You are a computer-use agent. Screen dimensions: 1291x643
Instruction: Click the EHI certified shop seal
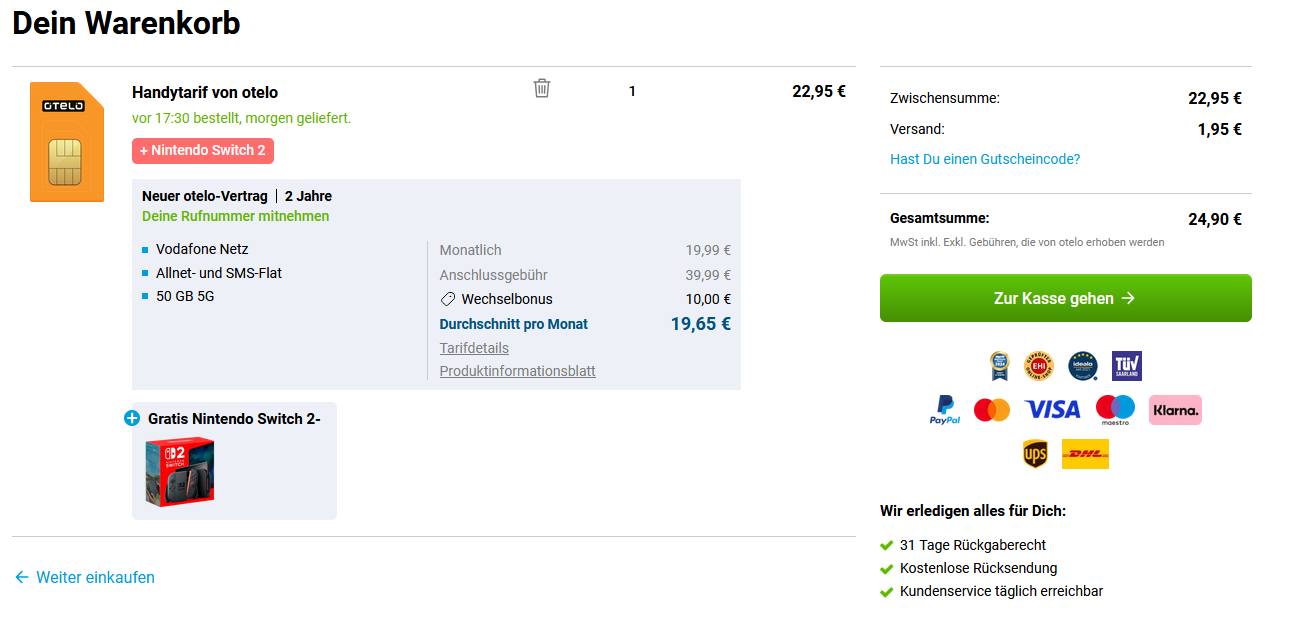click(x=1039, y=366)
